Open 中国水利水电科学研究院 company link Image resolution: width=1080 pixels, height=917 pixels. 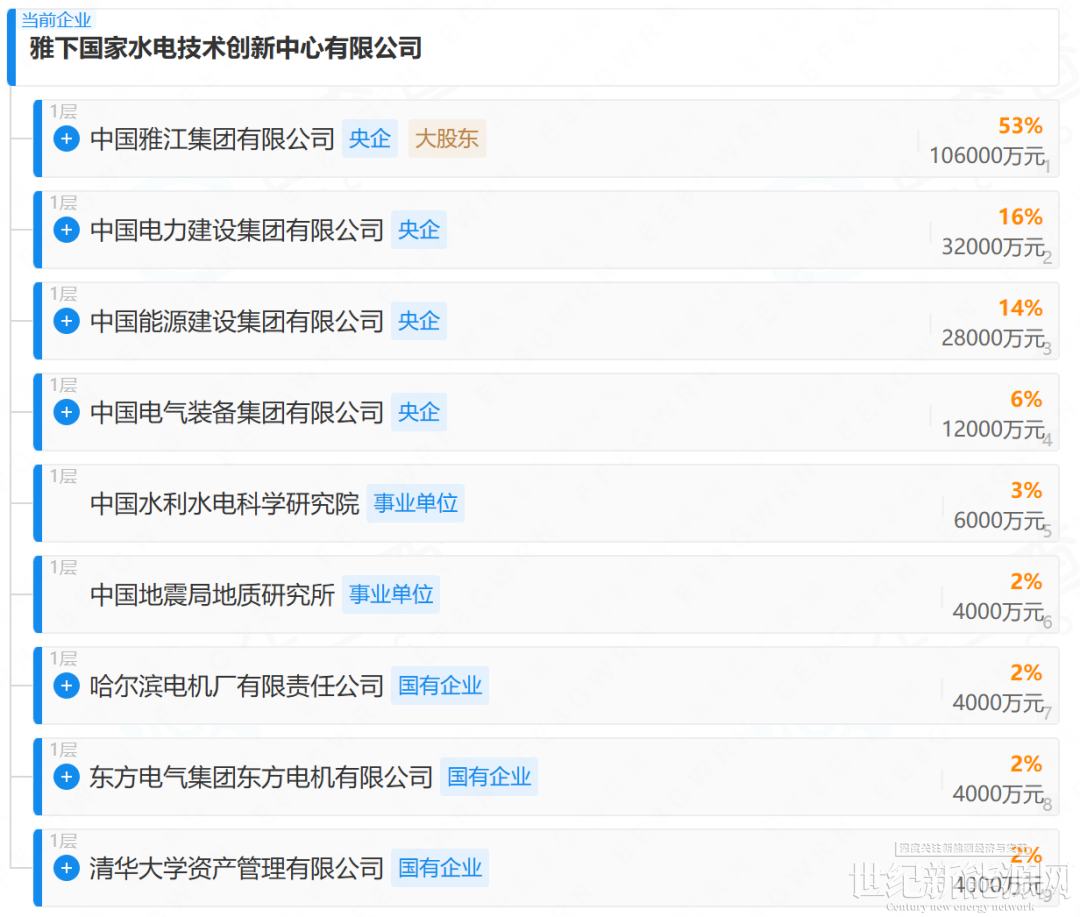[x=224, y=503]
